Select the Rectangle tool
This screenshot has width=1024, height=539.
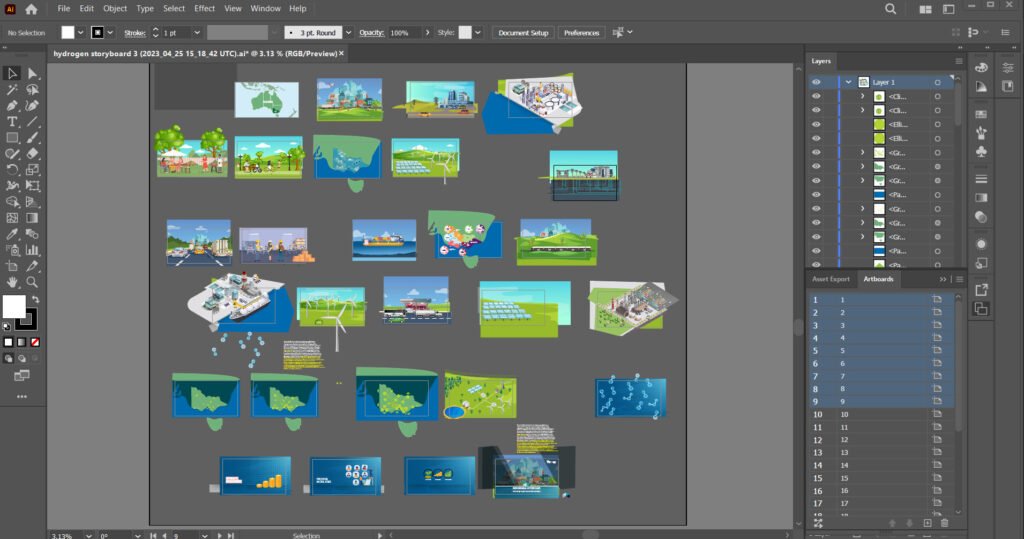pos(12,138)
